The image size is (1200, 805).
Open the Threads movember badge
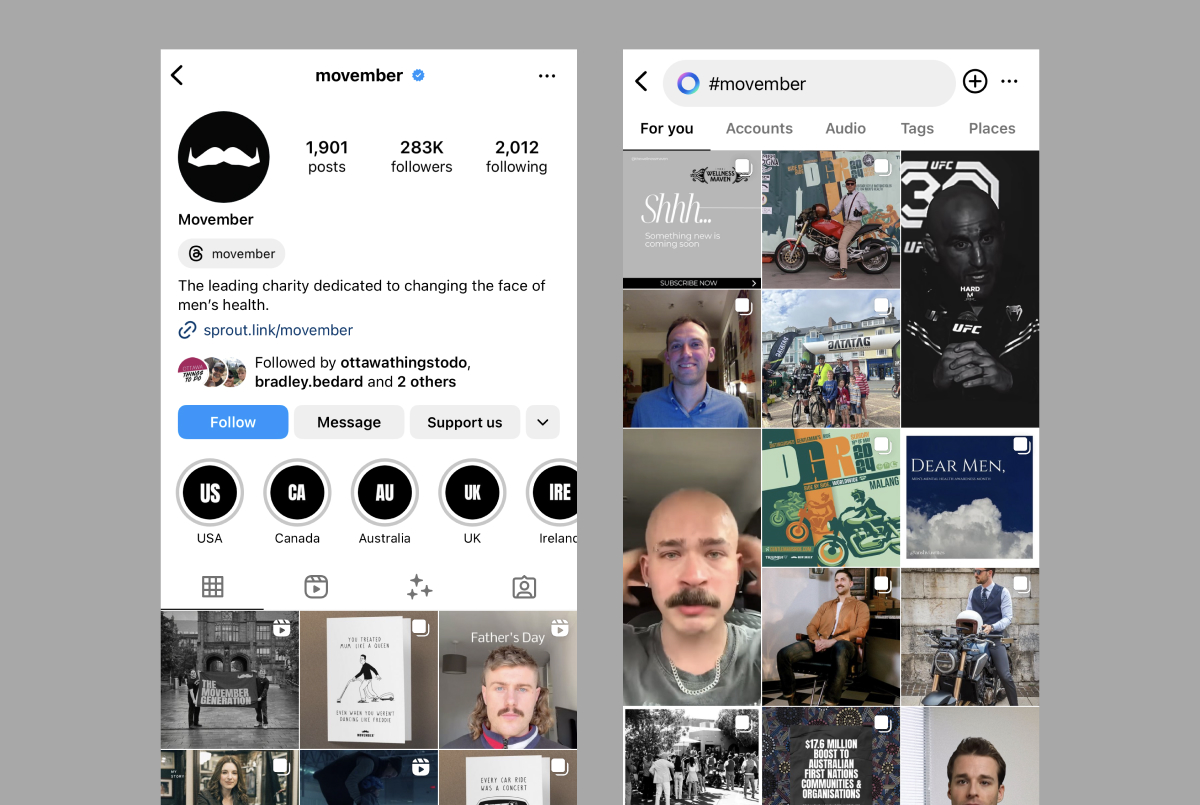[231, 254]
